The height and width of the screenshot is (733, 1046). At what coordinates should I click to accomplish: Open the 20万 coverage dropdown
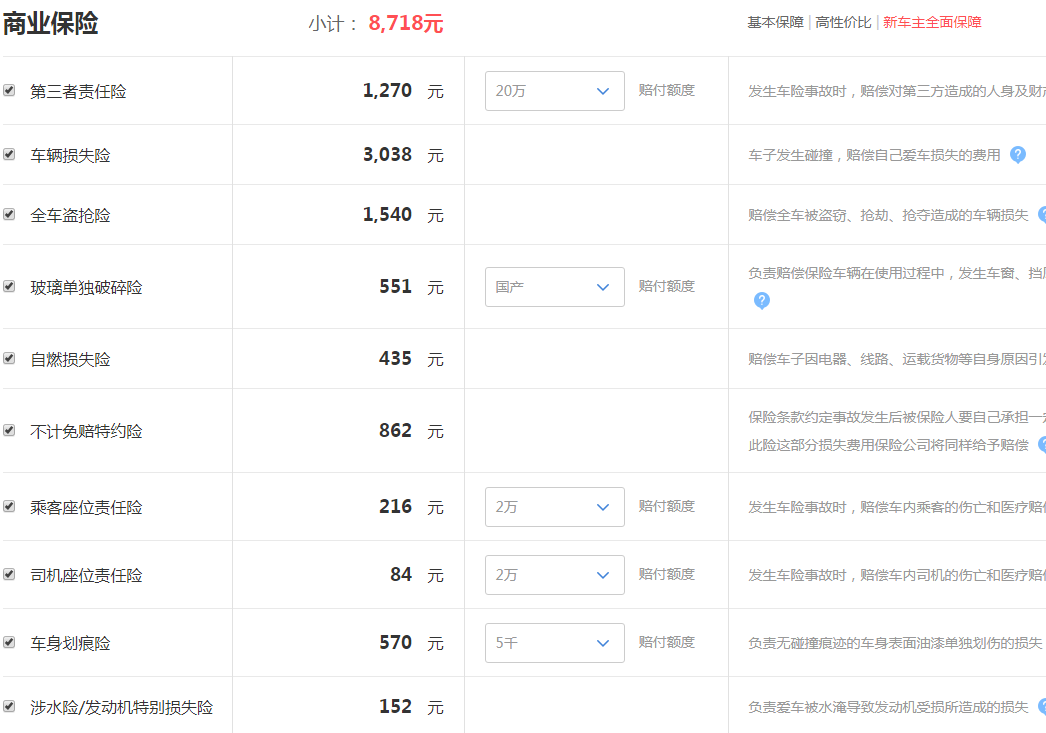pos(554,91)
